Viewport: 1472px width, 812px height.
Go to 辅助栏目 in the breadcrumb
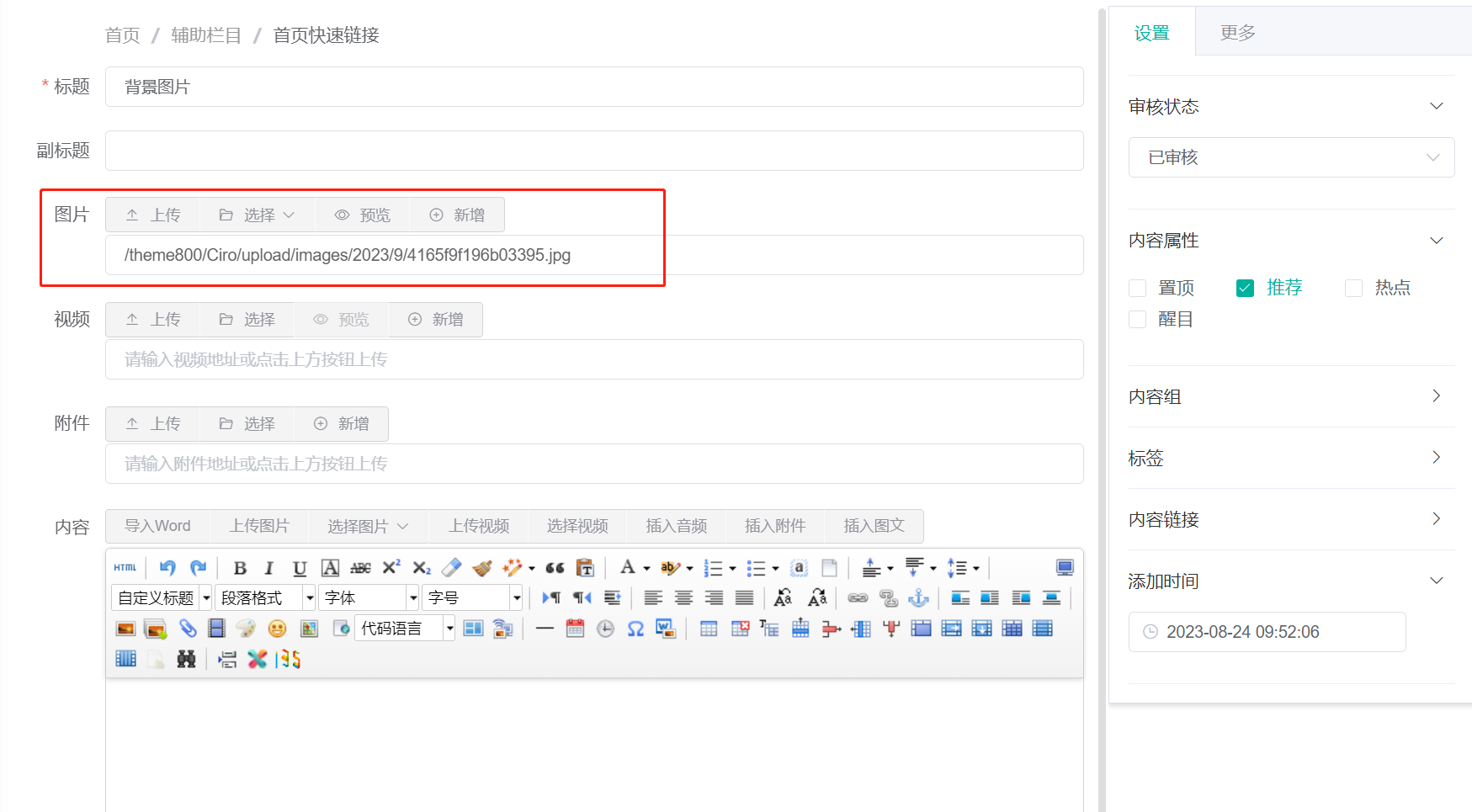coord(206,35)
